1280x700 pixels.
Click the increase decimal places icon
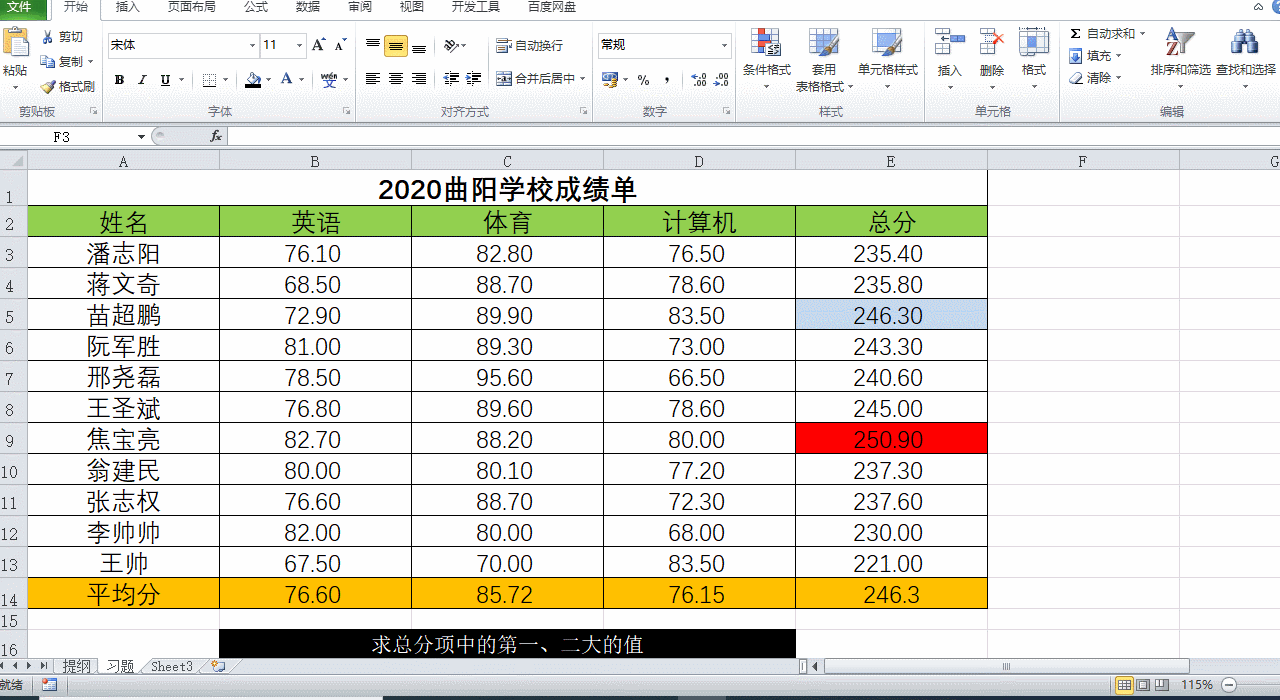click(698, 80)
